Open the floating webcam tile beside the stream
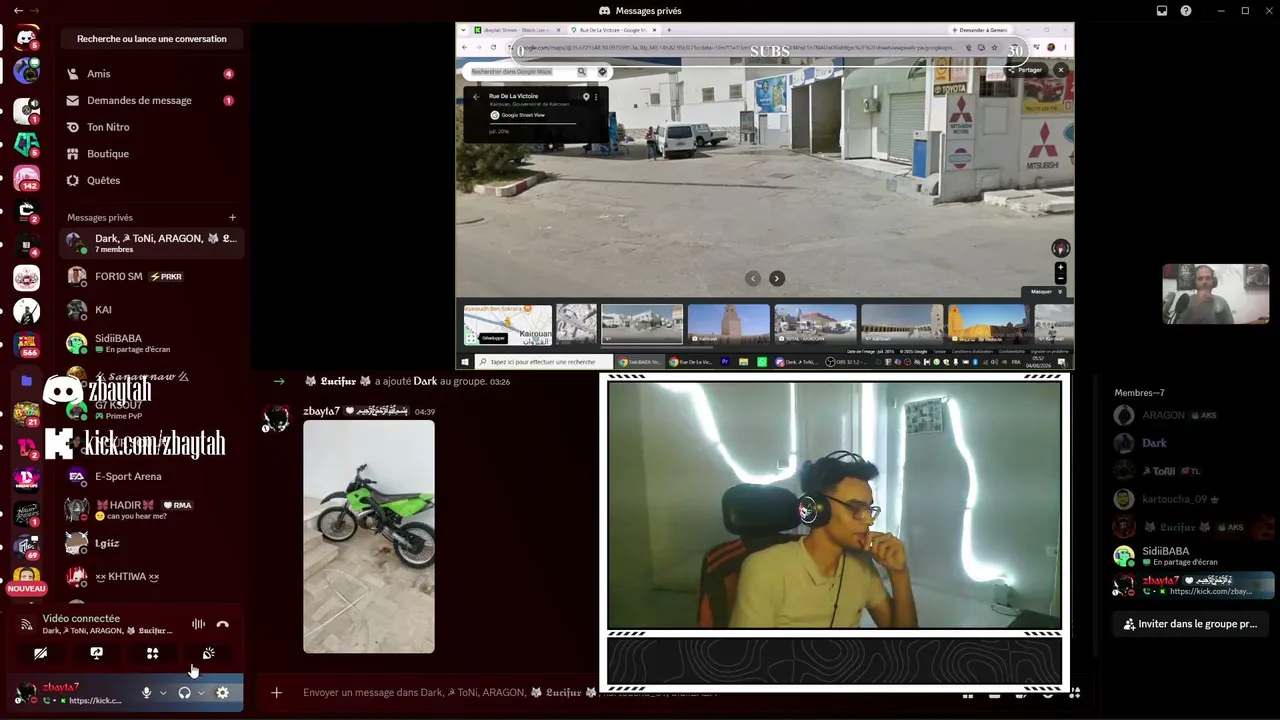Image resolution: width=1280 pixels, height=720 pixels. 1215,294
